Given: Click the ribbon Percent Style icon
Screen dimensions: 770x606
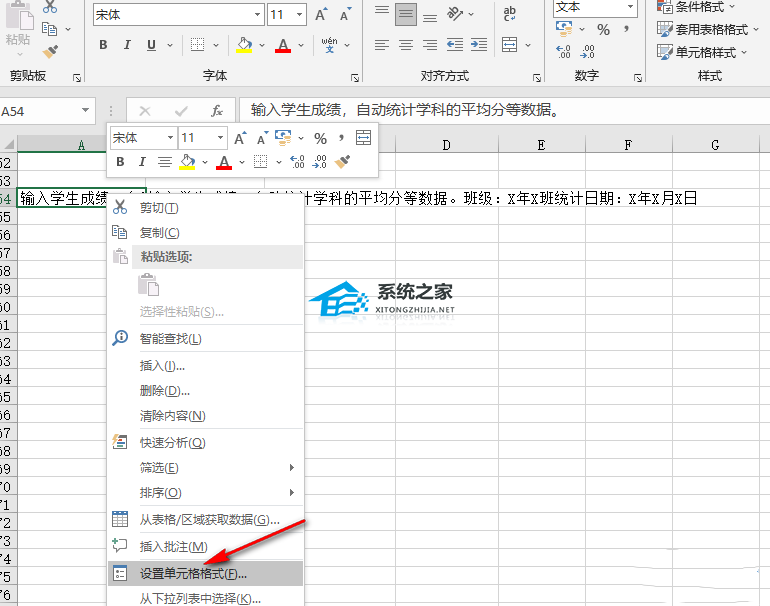Looking at the screenshot, I should (604, 29).
